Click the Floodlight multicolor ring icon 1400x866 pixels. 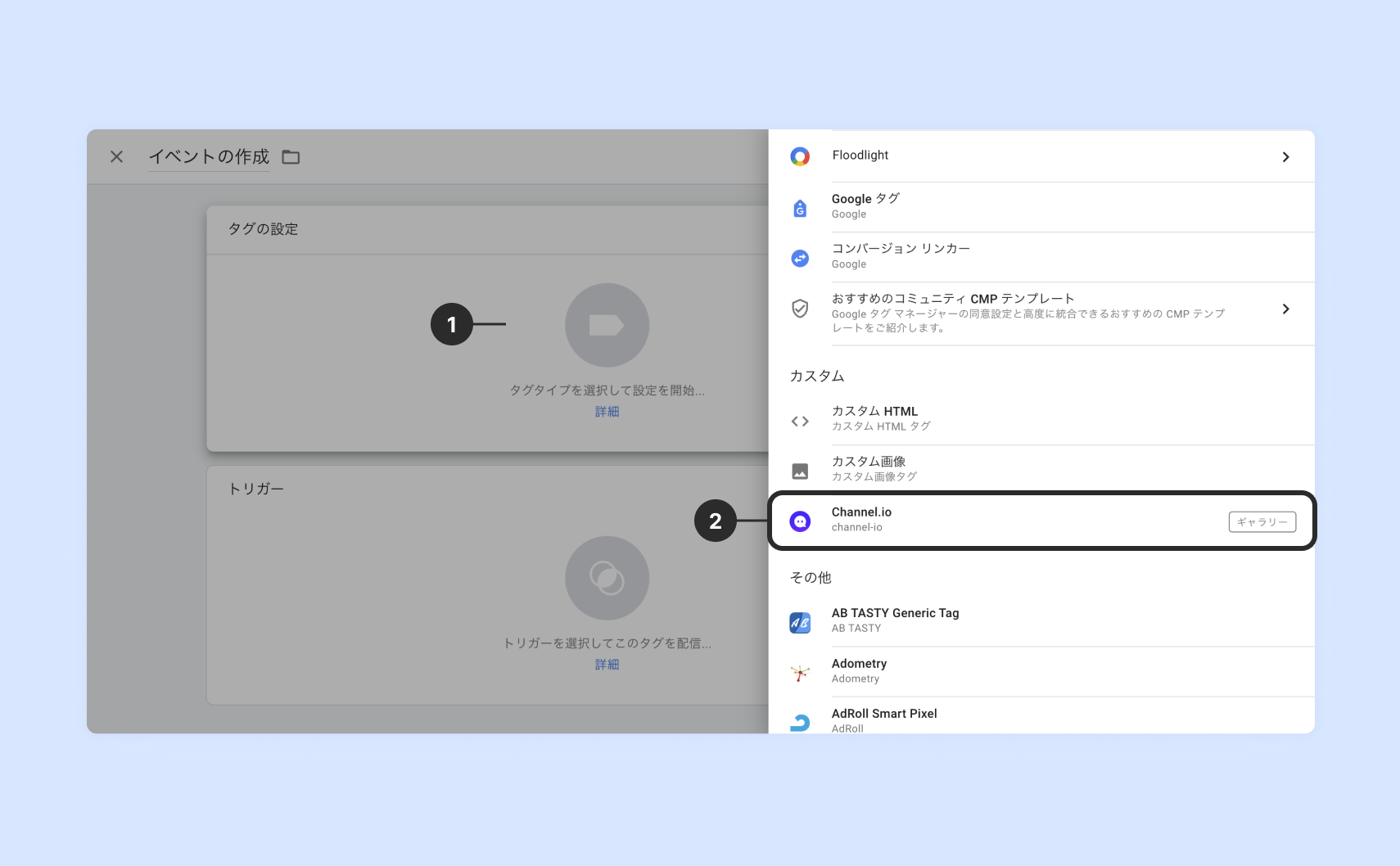pyautogui.click(x=800, y=156)
